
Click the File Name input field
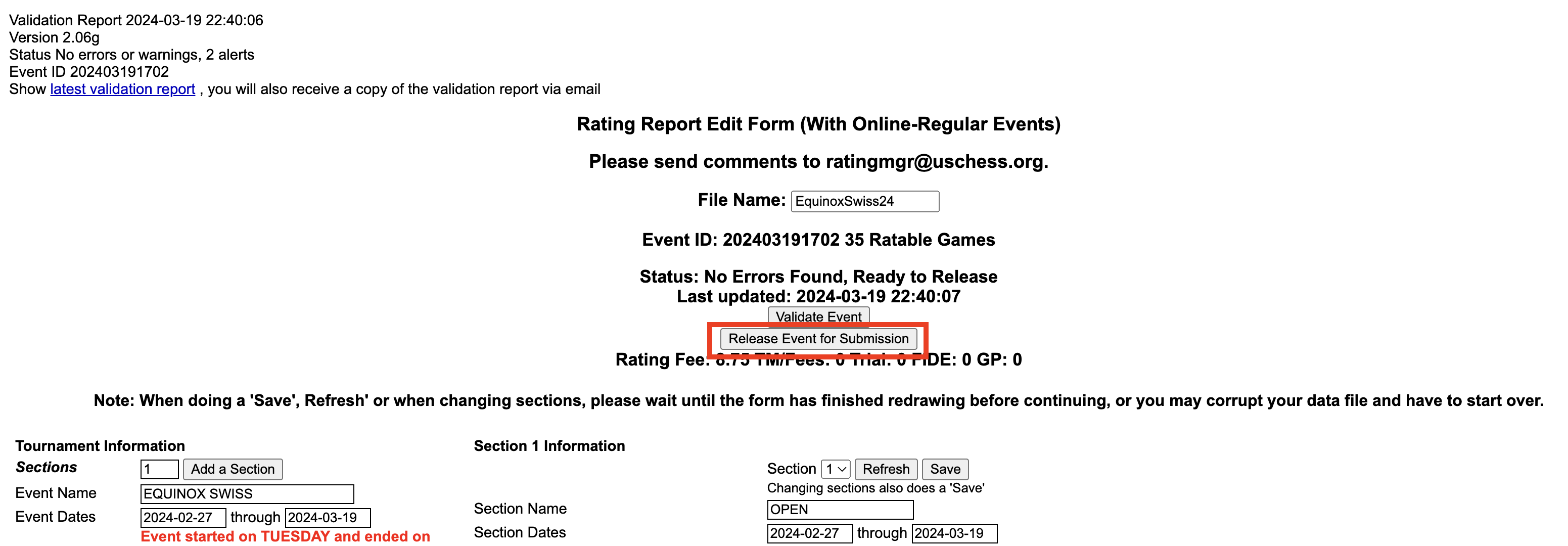(864, 202)
